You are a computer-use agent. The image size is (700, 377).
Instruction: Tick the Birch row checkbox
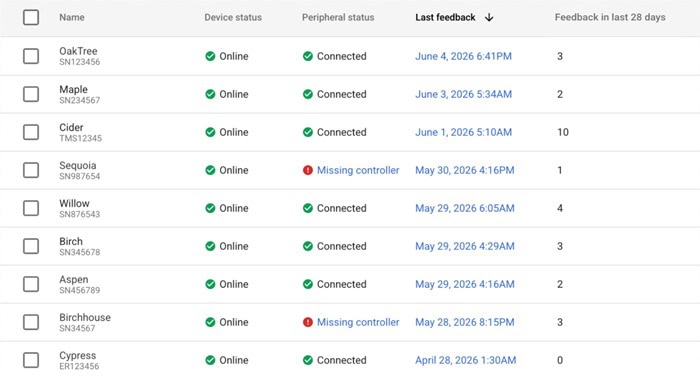(x=31, y=246)
